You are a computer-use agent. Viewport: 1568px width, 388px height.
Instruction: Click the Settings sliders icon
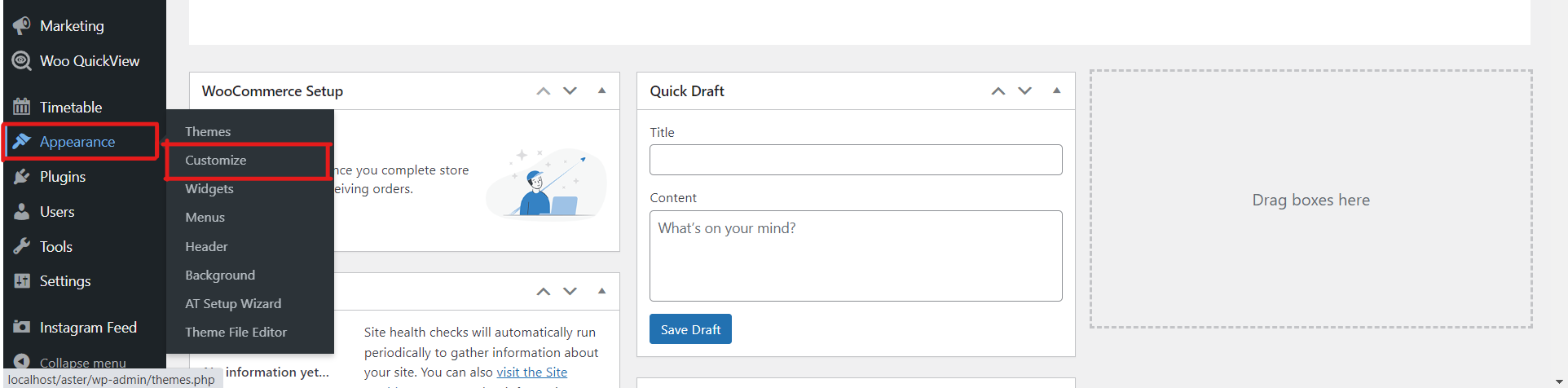[x=22, y=281]
